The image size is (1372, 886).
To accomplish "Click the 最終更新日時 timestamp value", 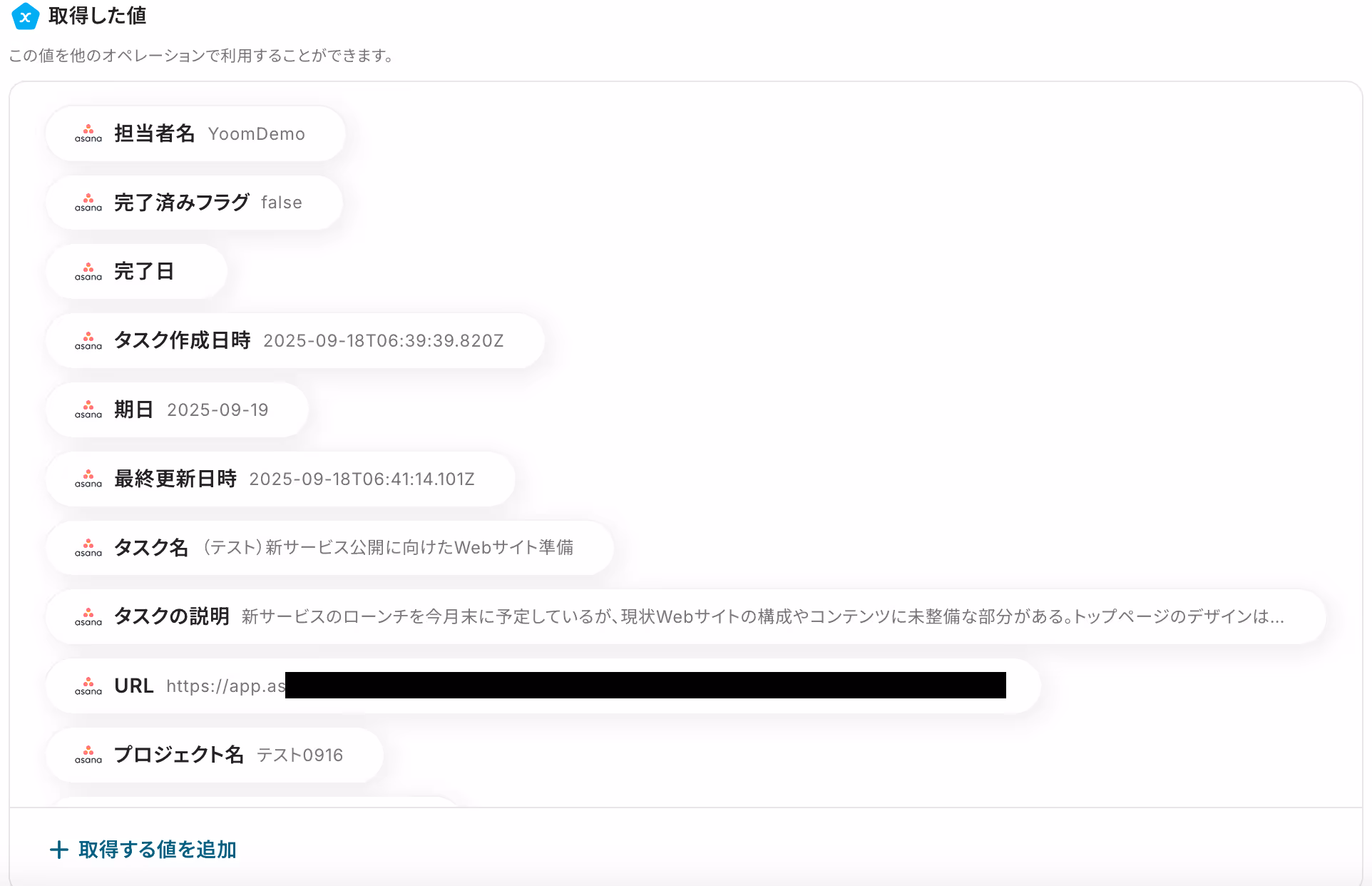I will coord(362,479).
